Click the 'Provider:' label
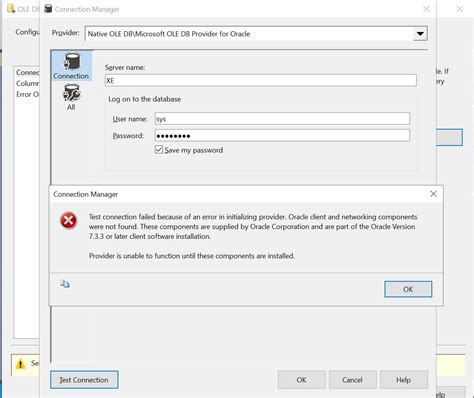Image resolution: width=474 pixels, height=398 pixels. [65, 33]
